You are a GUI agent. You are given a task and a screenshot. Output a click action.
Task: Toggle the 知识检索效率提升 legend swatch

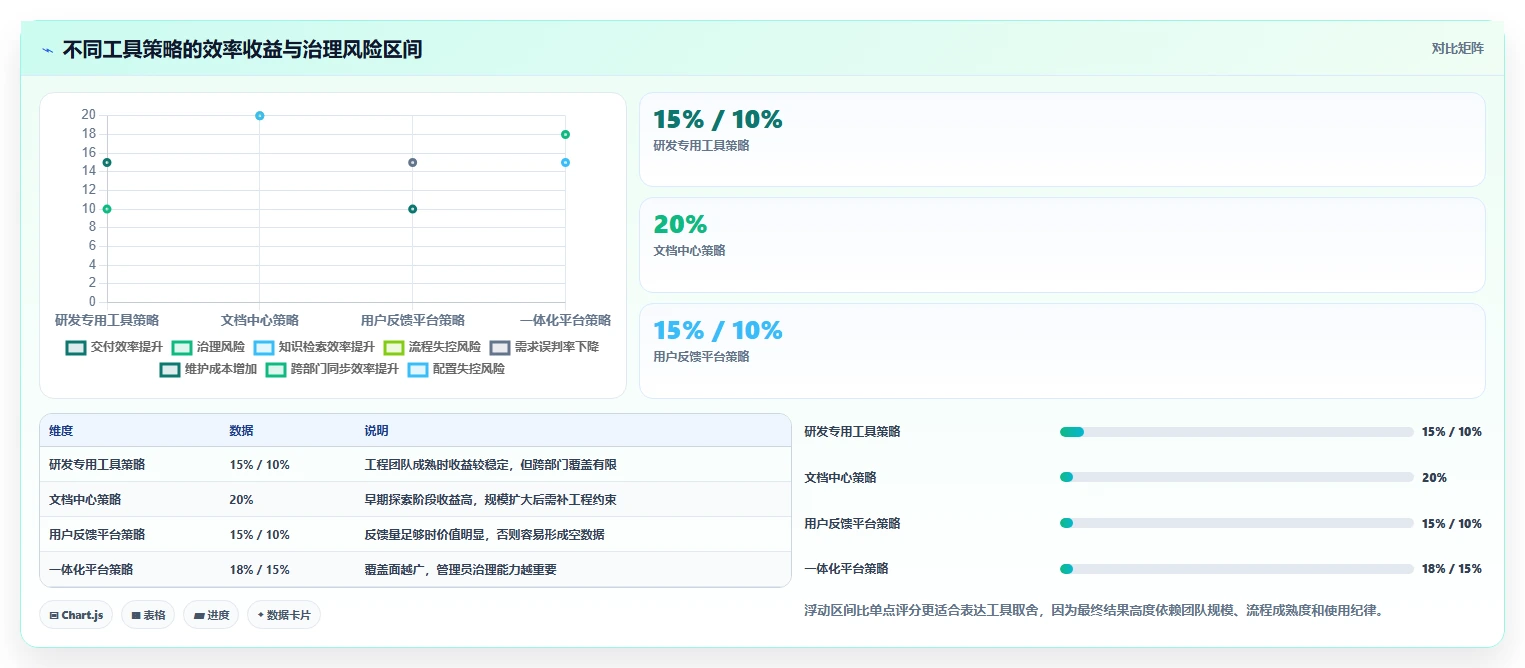pyautogui.click(x=263, y=347)
